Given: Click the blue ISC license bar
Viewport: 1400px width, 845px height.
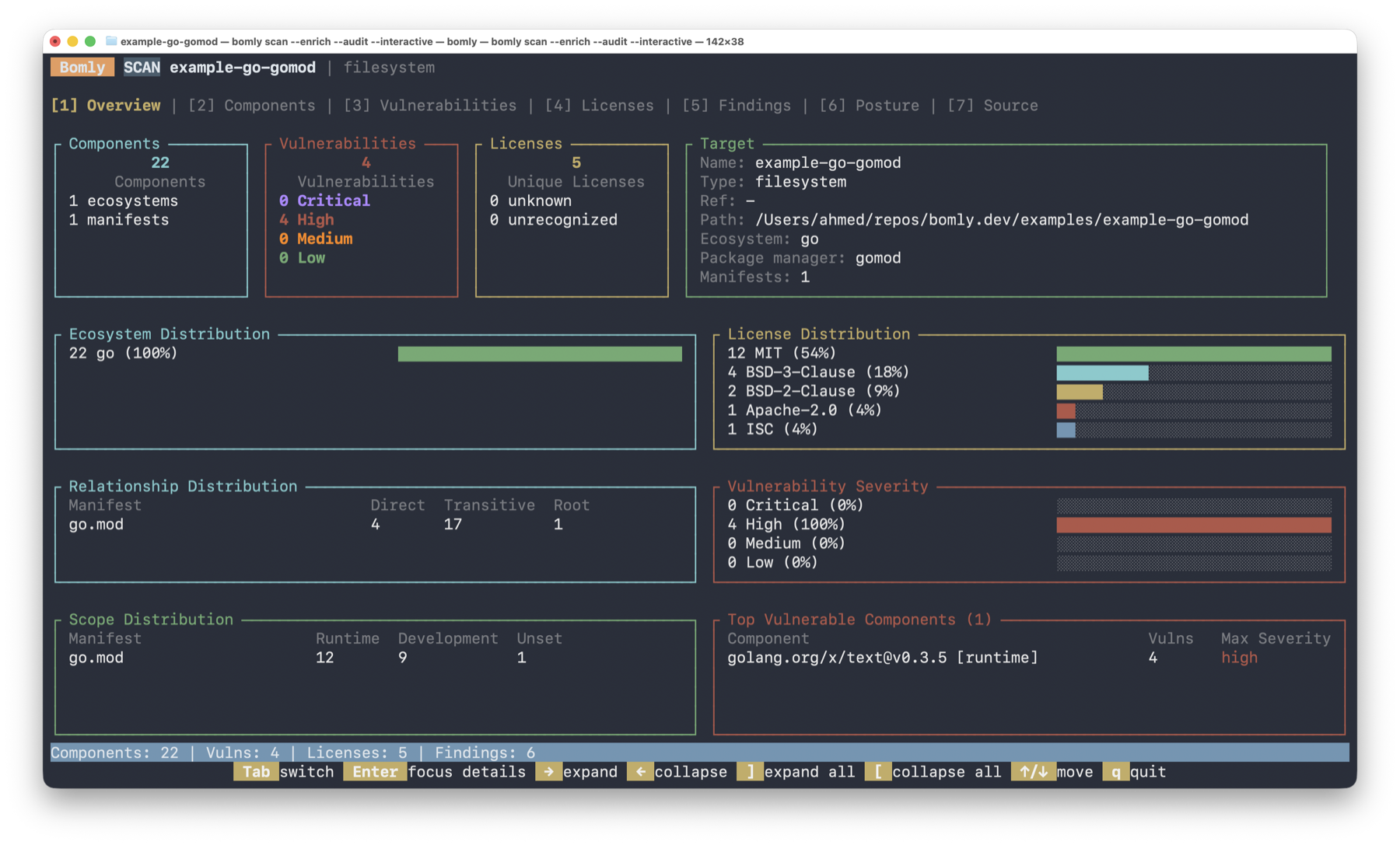Looking at the screenshot, I should (1066, 430).
